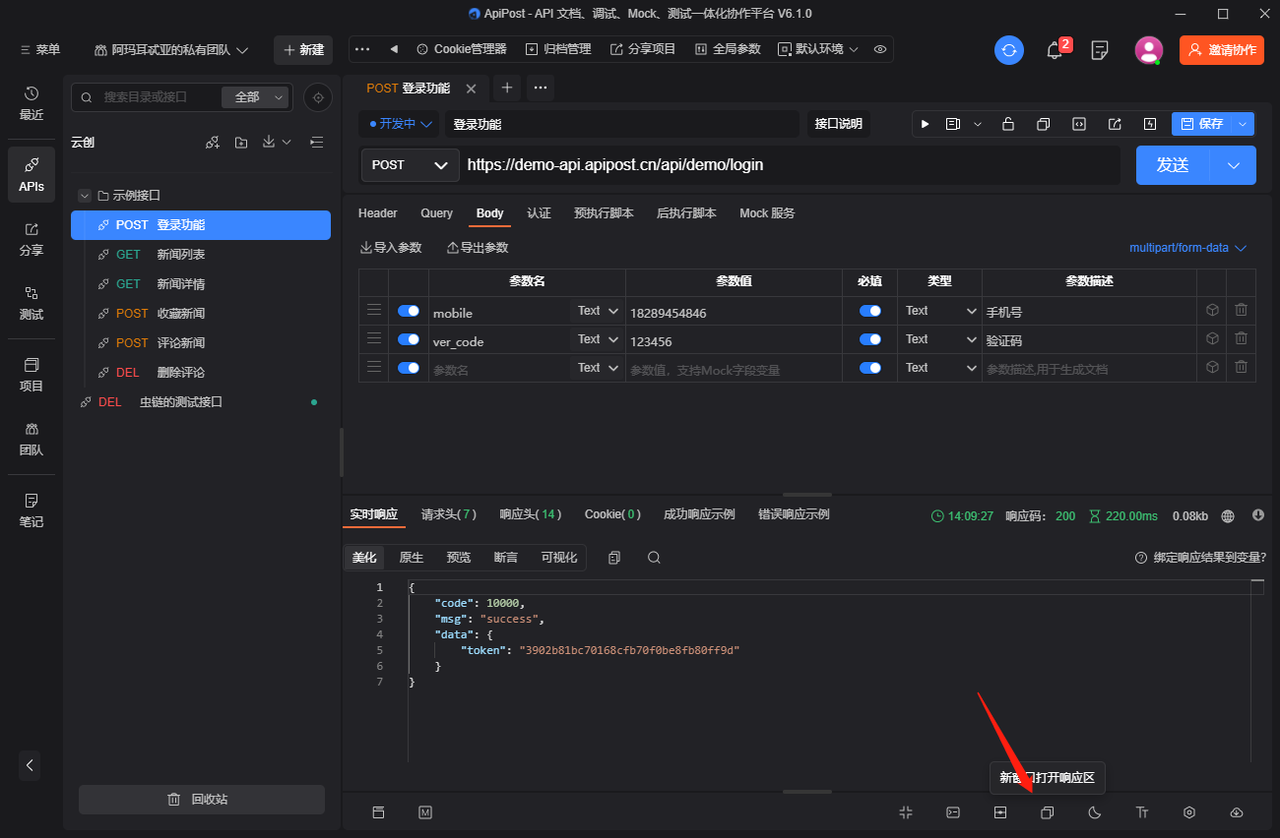Click the 搜索目录或接口 search field
The height and width of the screenshot is (838, 1280).
coord(148,97)
